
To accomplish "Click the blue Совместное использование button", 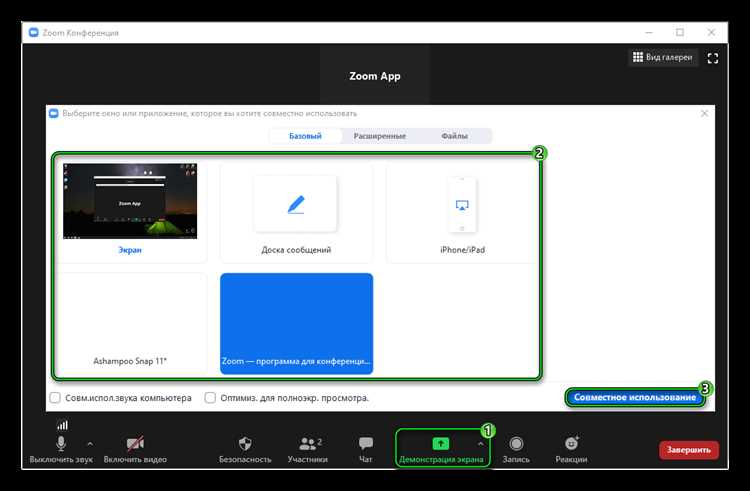I will pos(635,397).
